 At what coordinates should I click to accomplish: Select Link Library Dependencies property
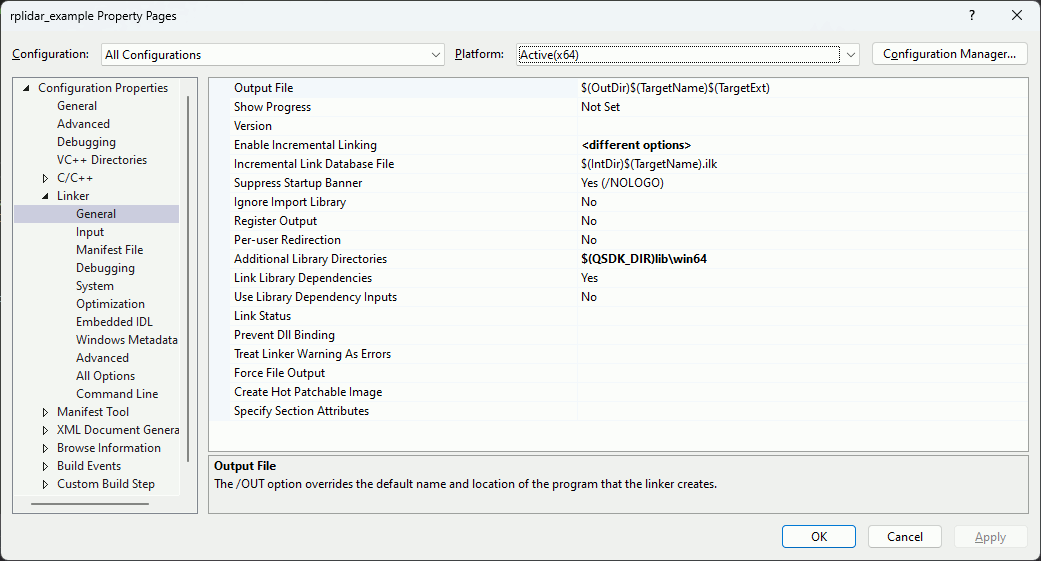pos(303,278)
